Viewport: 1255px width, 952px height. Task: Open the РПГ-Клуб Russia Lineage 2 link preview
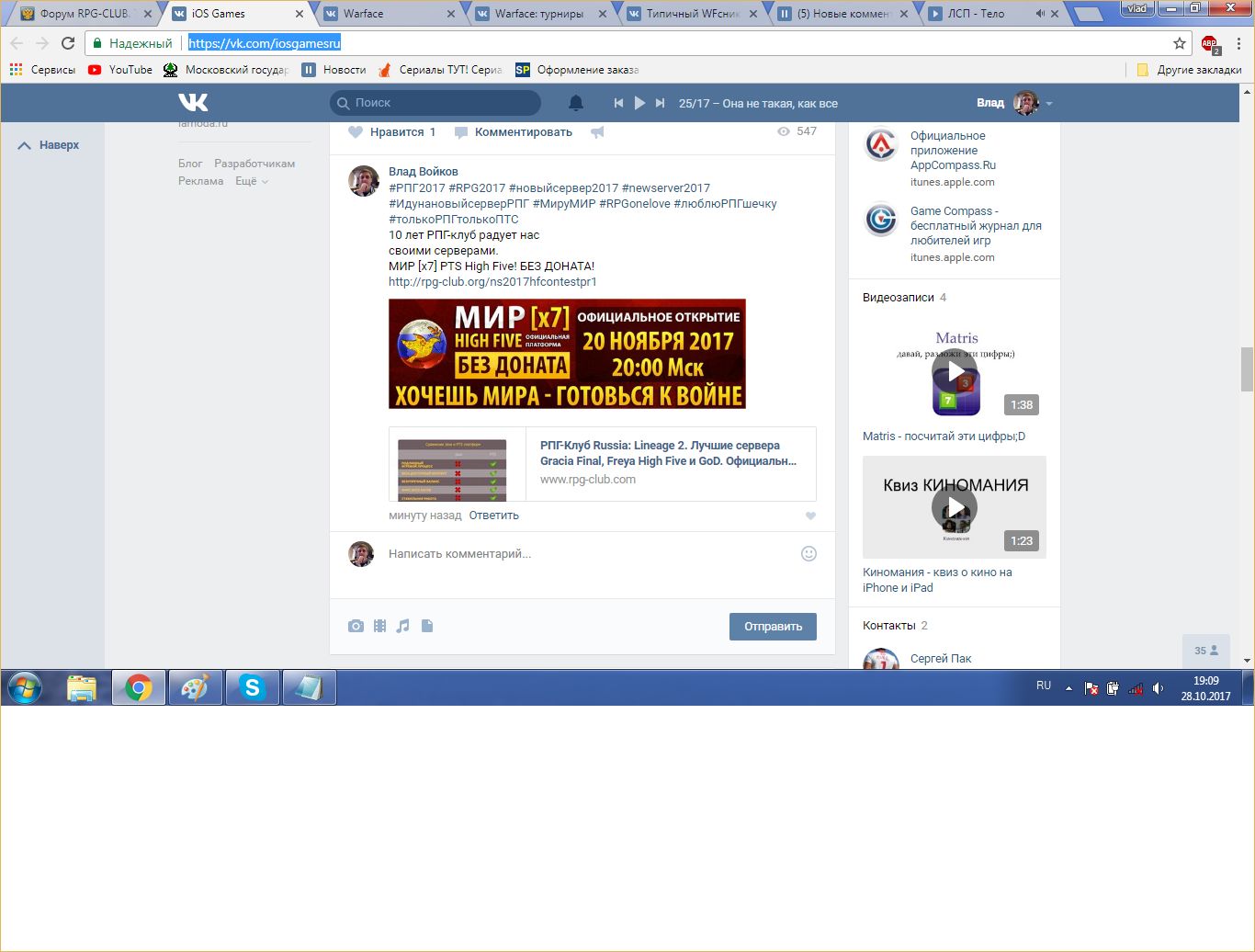[603, 464]
